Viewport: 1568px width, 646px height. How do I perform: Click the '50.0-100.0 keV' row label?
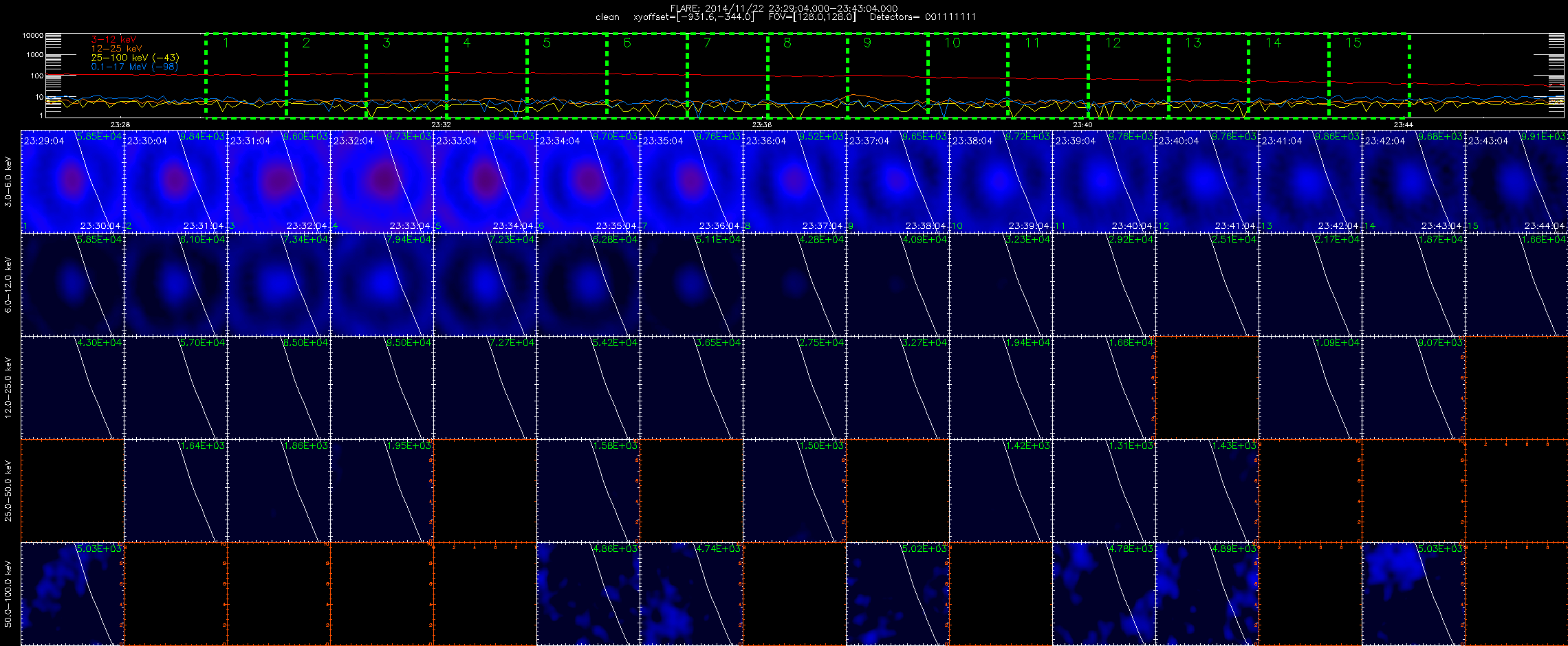(x=8, y=594)
